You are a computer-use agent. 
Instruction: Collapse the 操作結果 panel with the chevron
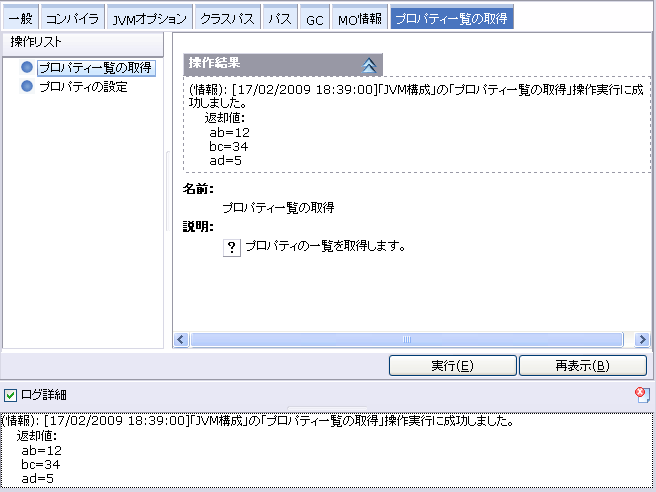[369, 64]
